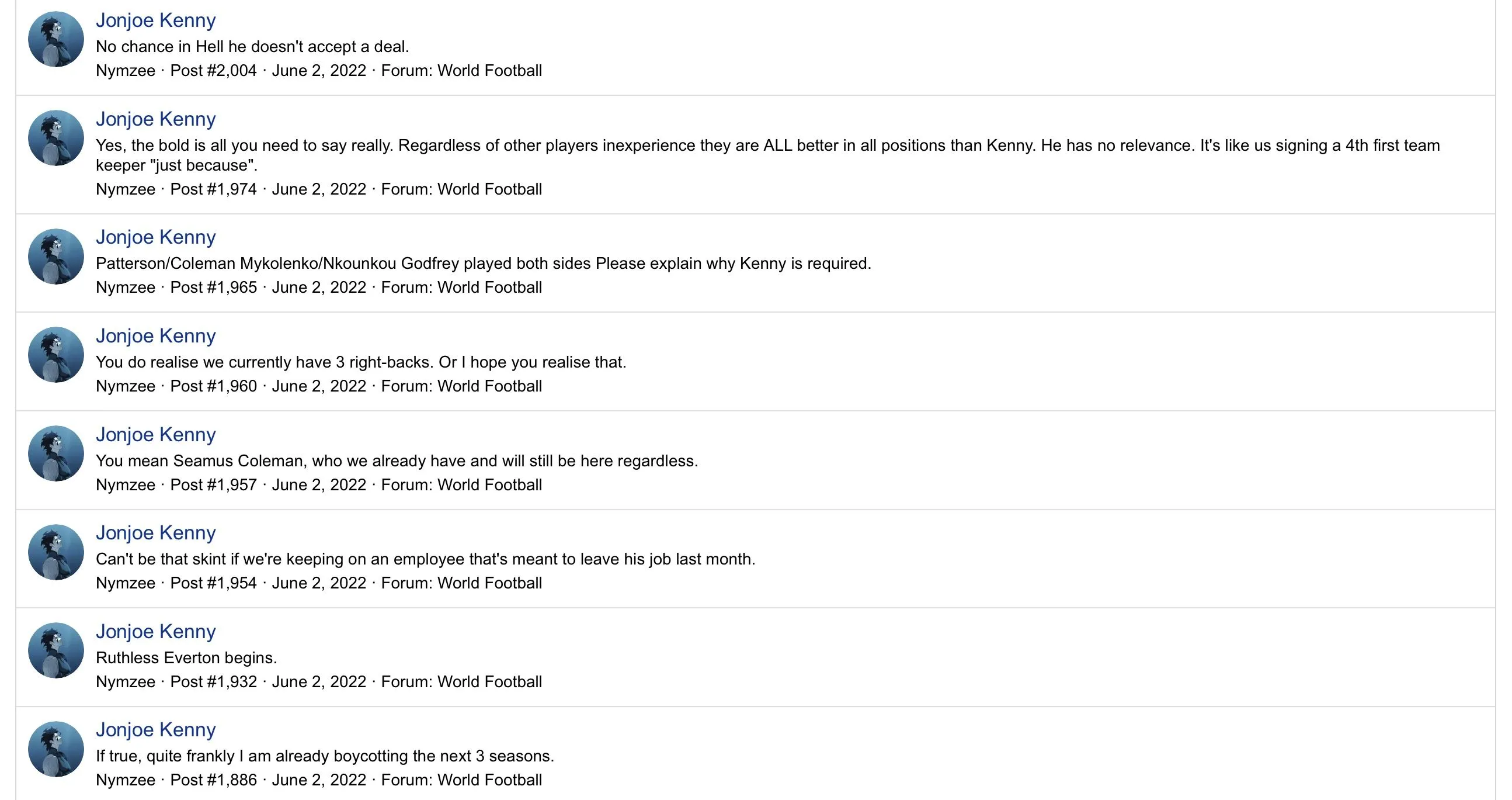Click the avatar beside post #1,886

pyautogui.click(x=55, y=749)
